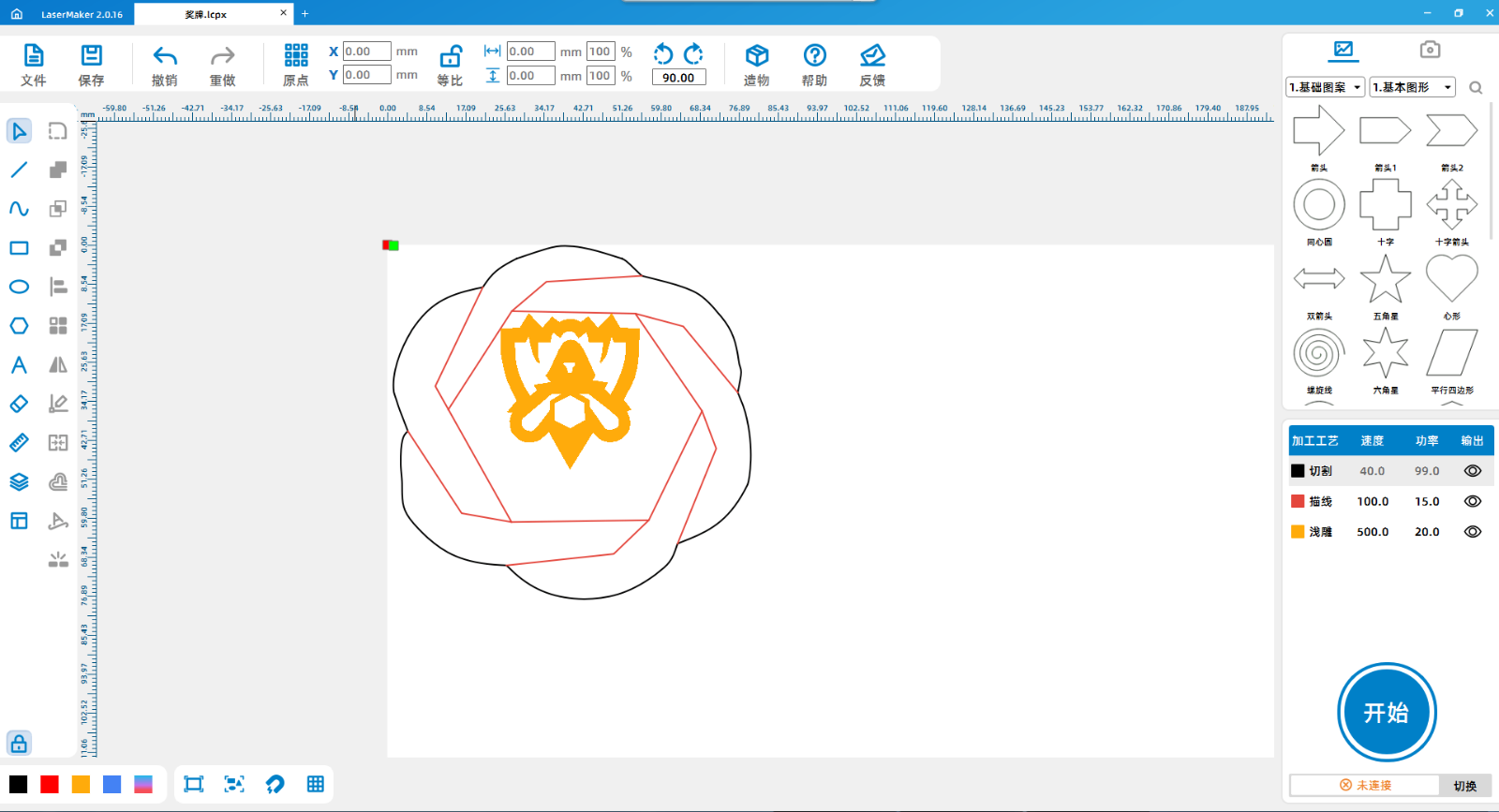Viewport: 1499px width, 812px height.
Task: Switch to the camera panel tab
Action: [x=1429, y=50]
